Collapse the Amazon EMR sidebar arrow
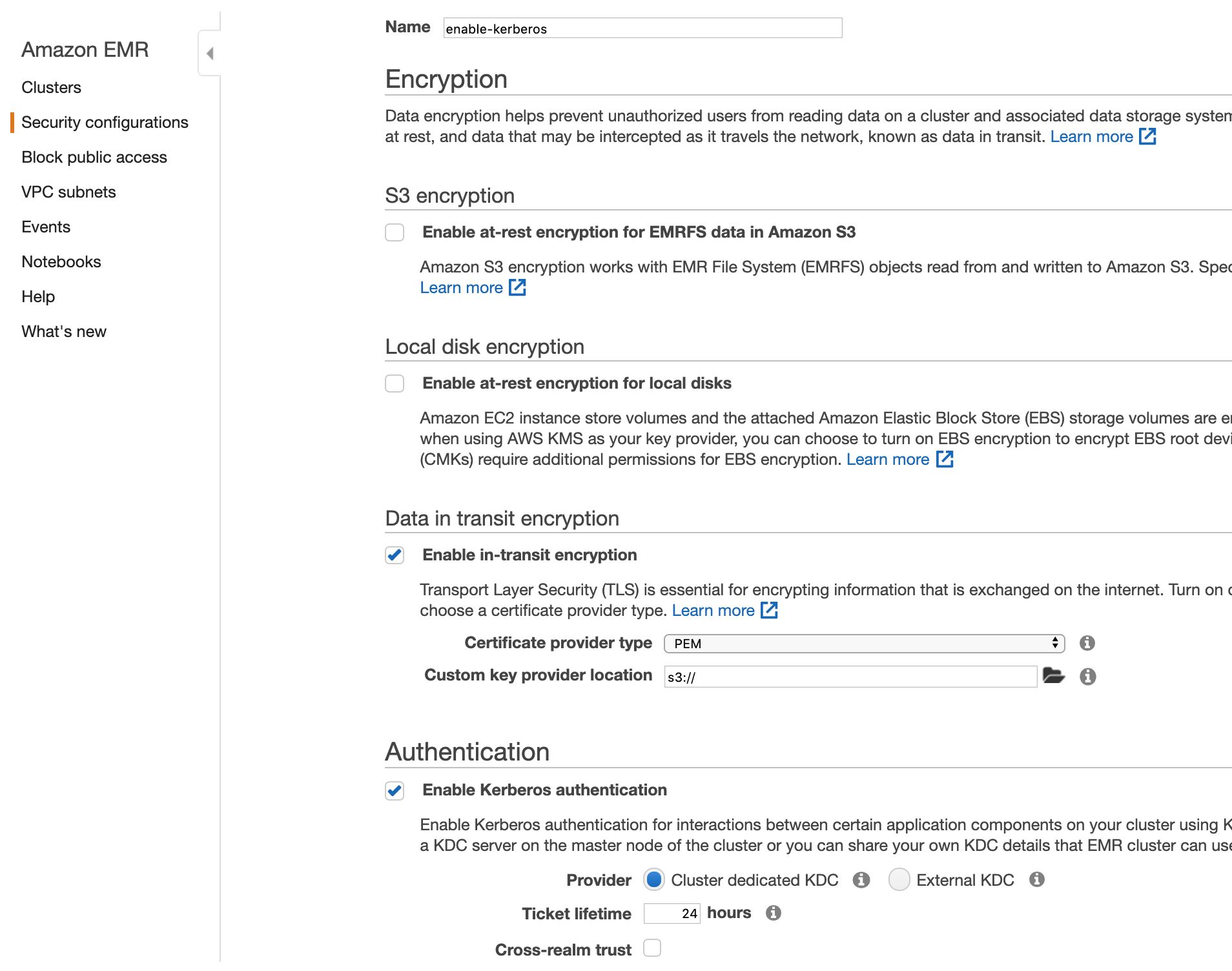The width and height of the screenshot is (1232, 971). [x=210, y=54]
